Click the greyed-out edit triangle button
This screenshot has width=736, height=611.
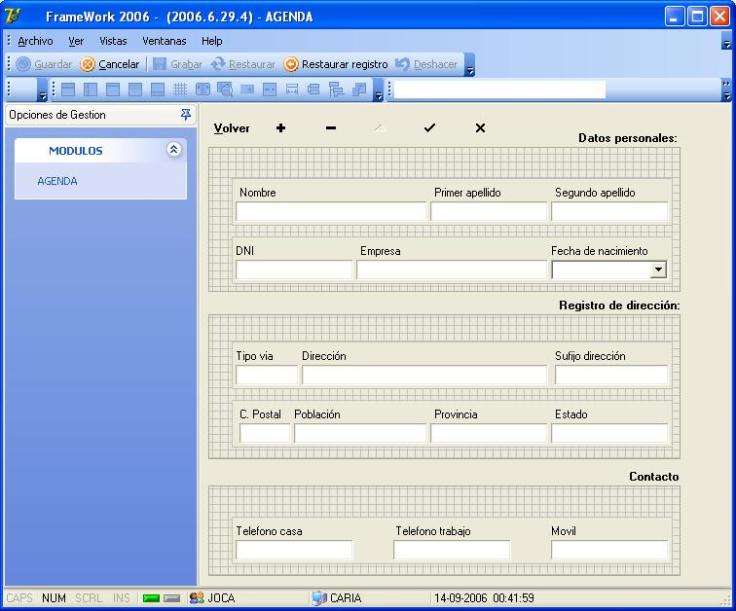click(x=380, y=128)
